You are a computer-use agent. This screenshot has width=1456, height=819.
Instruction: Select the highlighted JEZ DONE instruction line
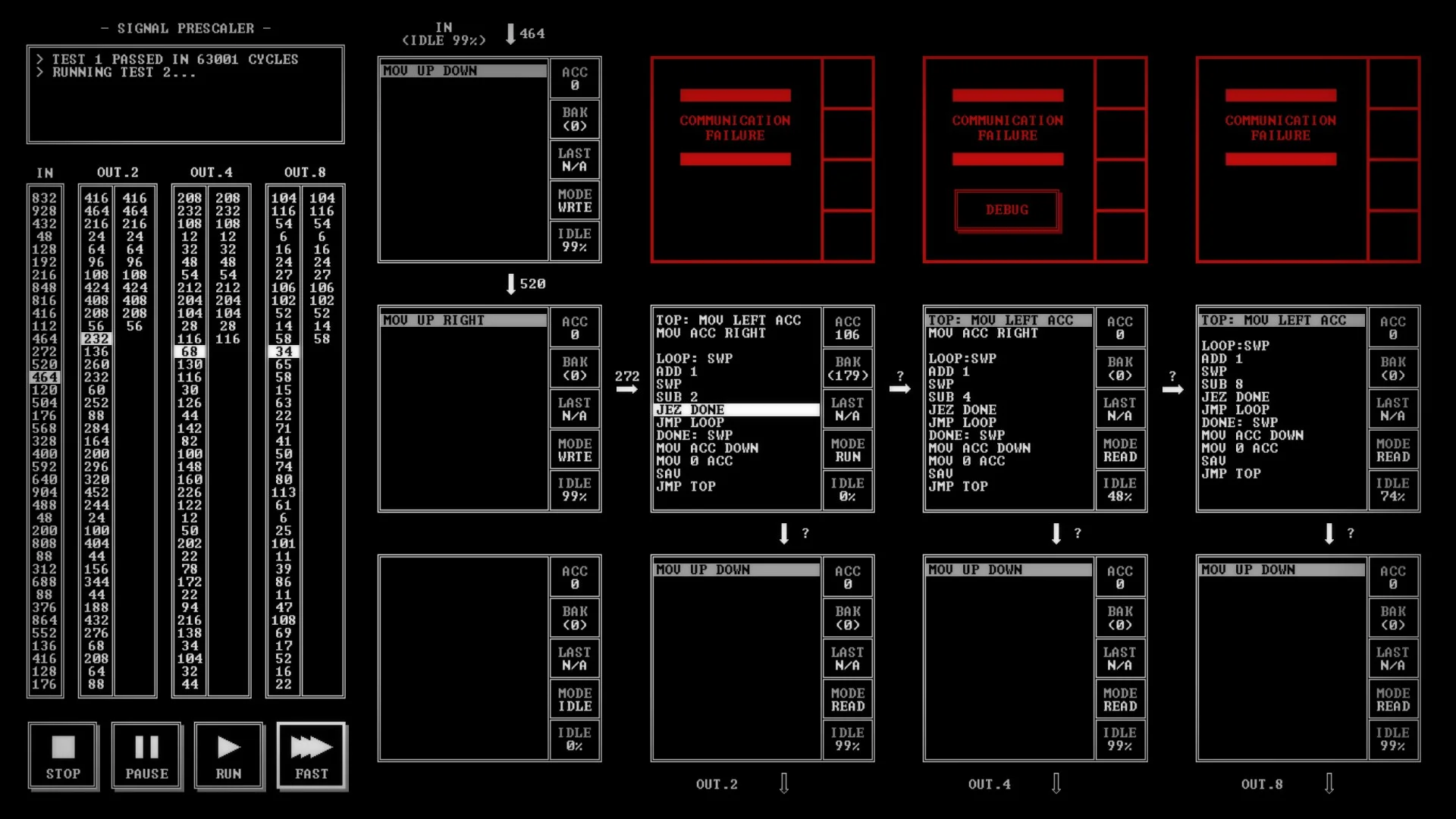[x=736, y=409]
